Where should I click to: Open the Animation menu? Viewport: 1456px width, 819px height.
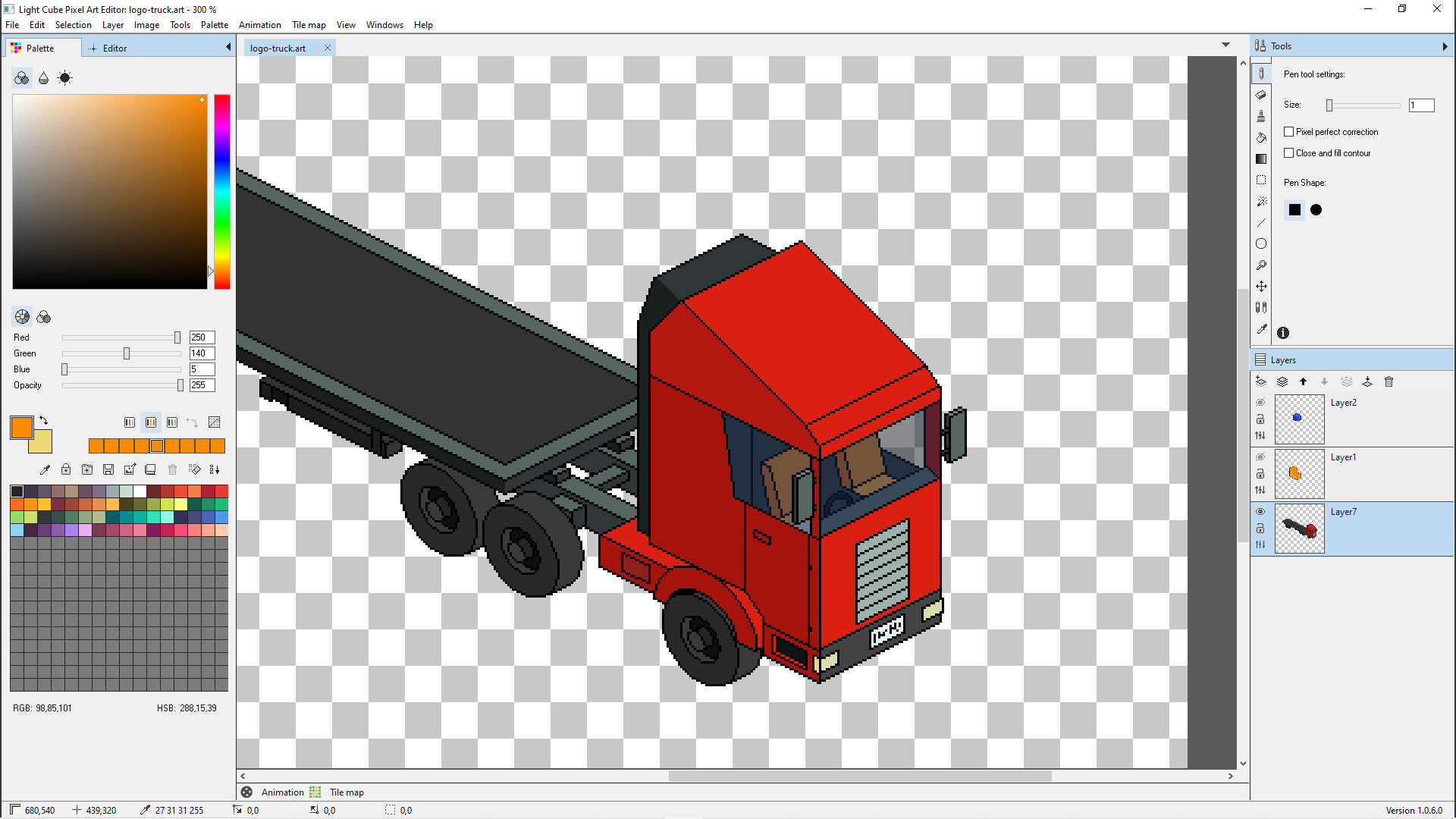click(259, 24)
